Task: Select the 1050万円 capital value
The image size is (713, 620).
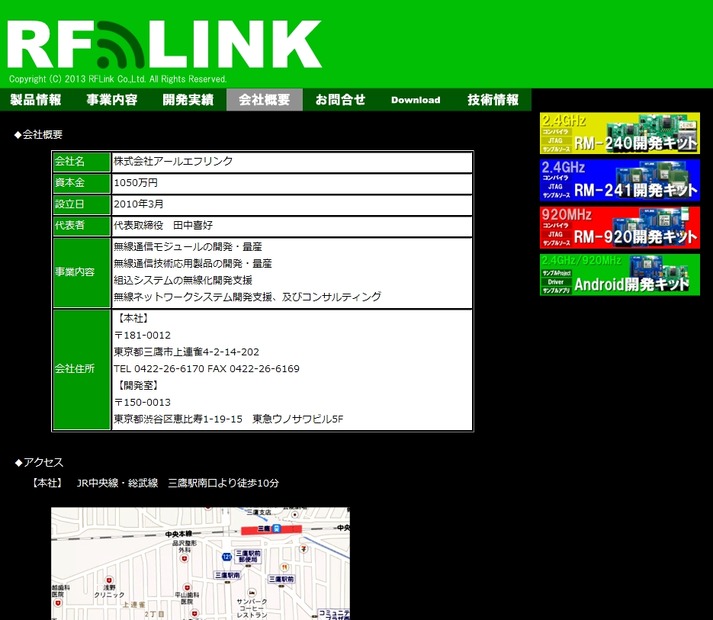Action: (136, 182)
